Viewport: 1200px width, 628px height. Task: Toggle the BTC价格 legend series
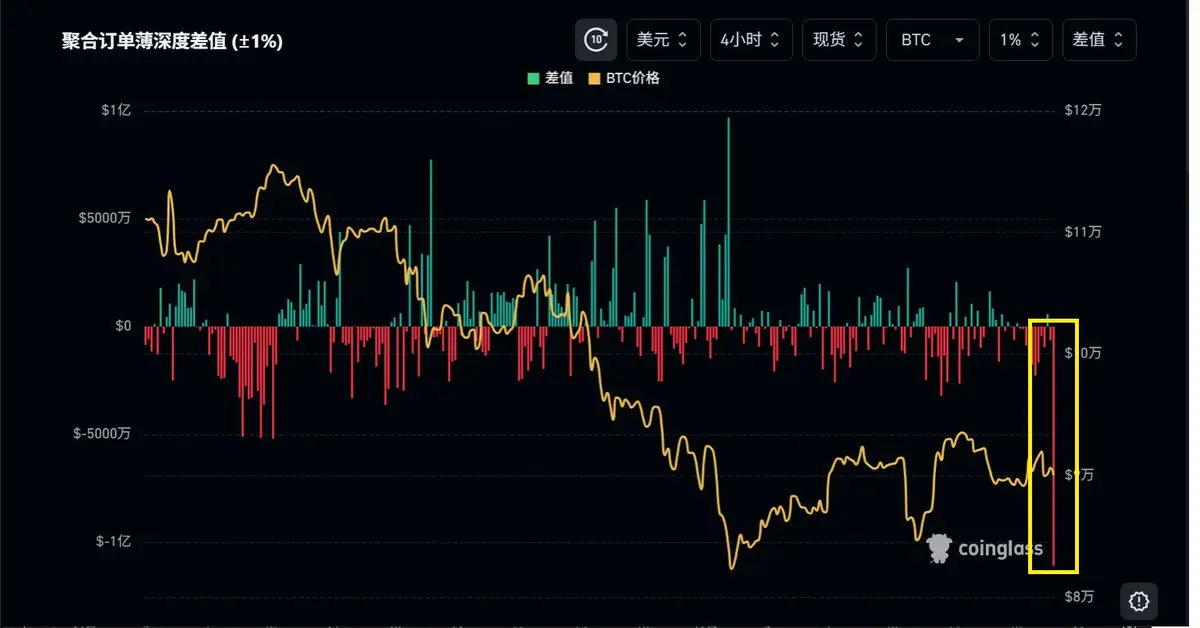point(624,78)
